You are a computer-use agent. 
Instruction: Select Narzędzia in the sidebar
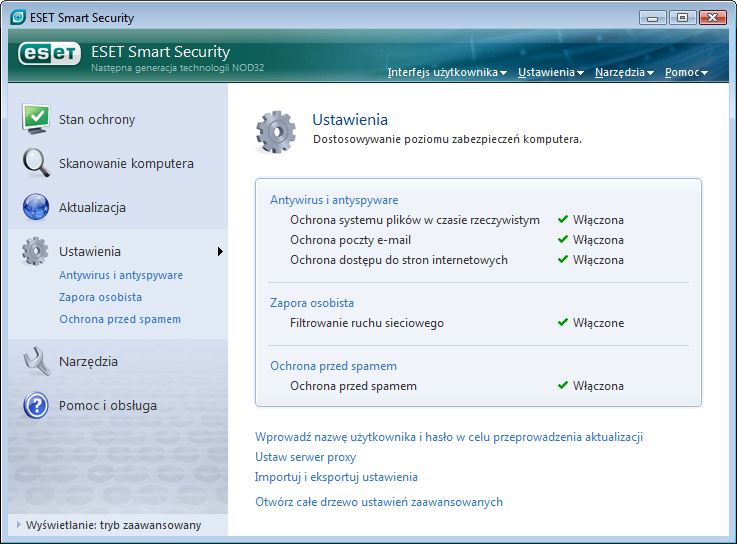tap(88, 362)
